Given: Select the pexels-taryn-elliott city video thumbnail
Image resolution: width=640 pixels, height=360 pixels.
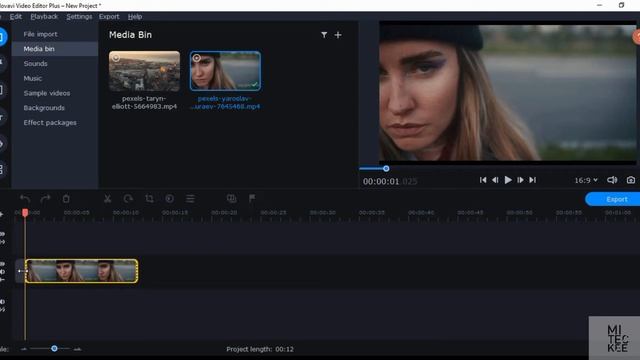Looking at the screenshot, I should [x=144, y=71].
